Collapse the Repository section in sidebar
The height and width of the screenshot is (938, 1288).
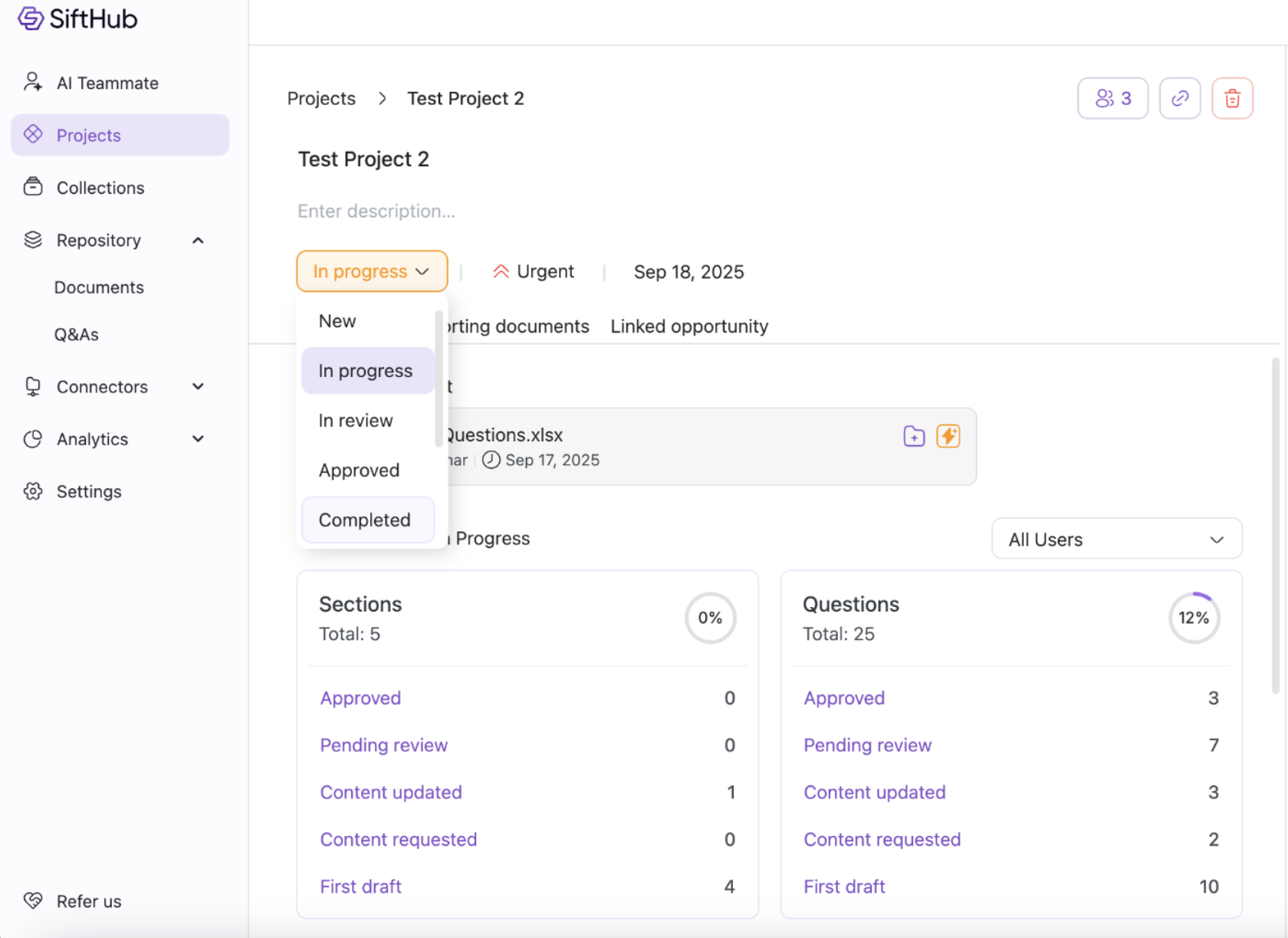tap(198, 241)
